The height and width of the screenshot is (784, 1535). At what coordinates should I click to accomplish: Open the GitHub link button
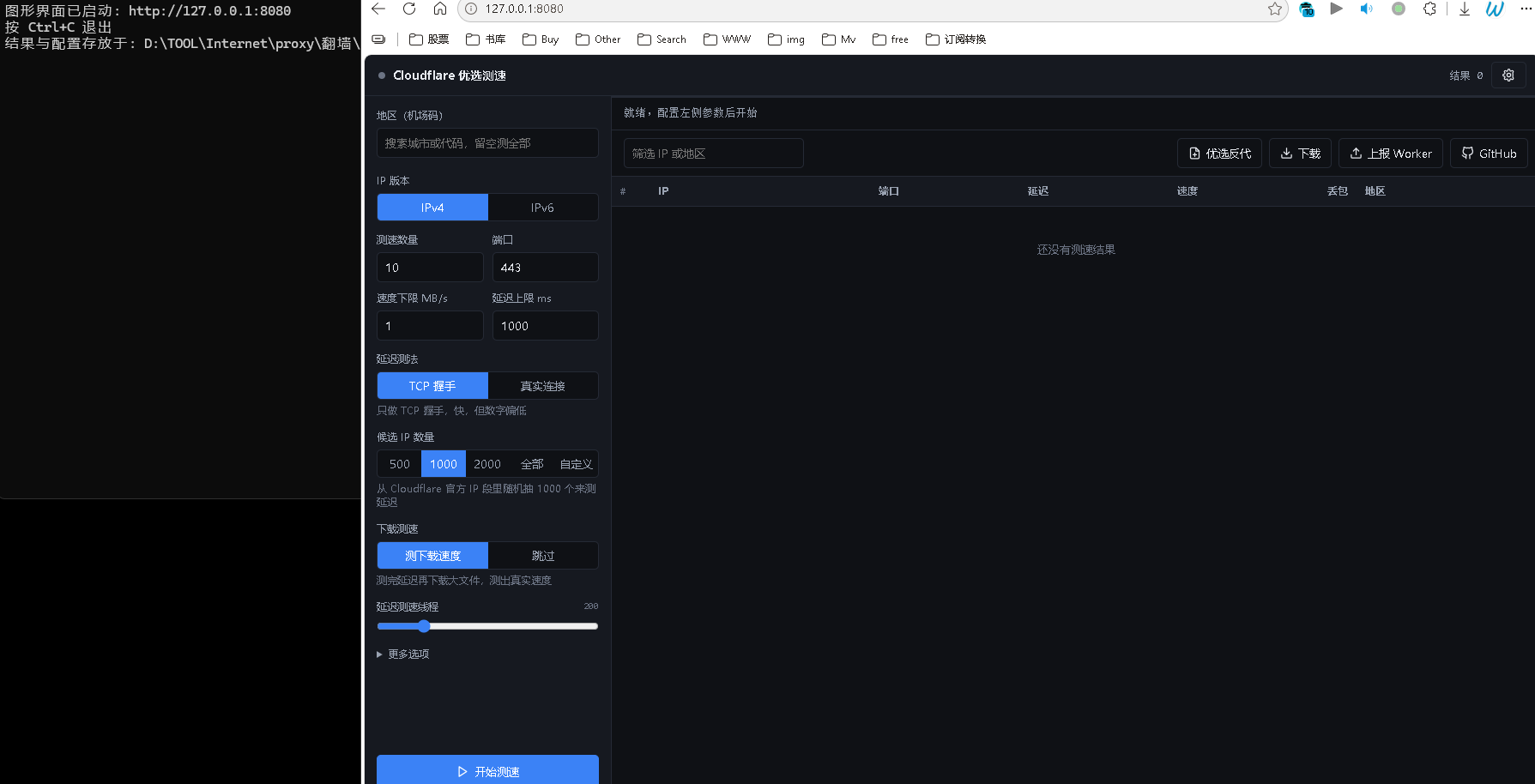tap(1489, 154)
